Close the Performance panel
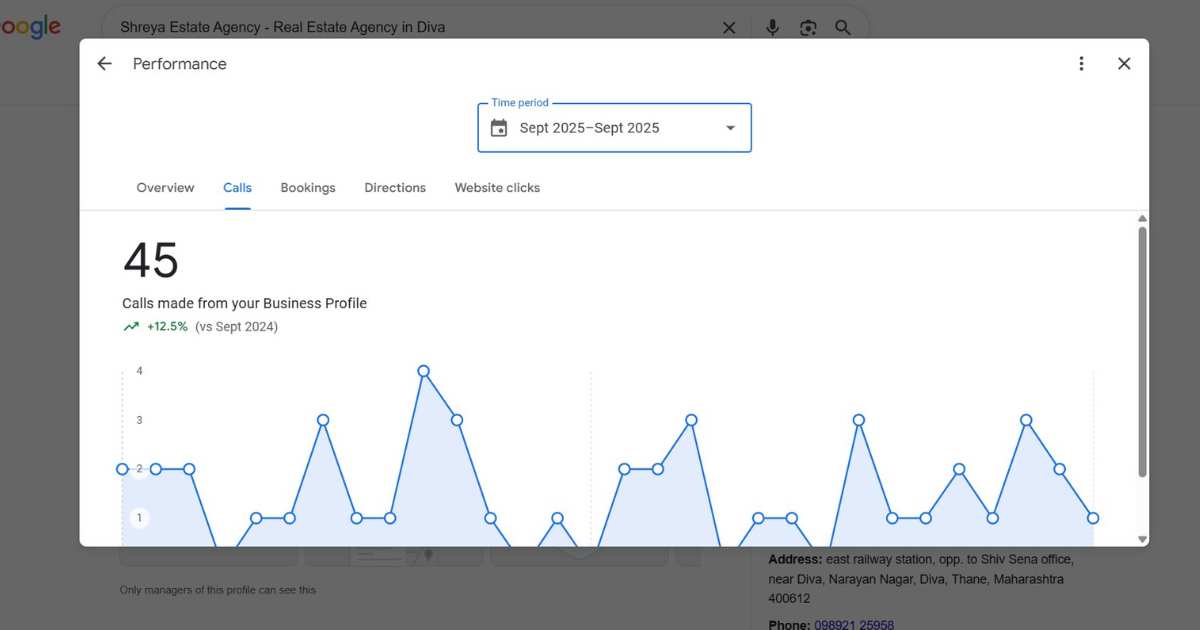 point(1124,63)
